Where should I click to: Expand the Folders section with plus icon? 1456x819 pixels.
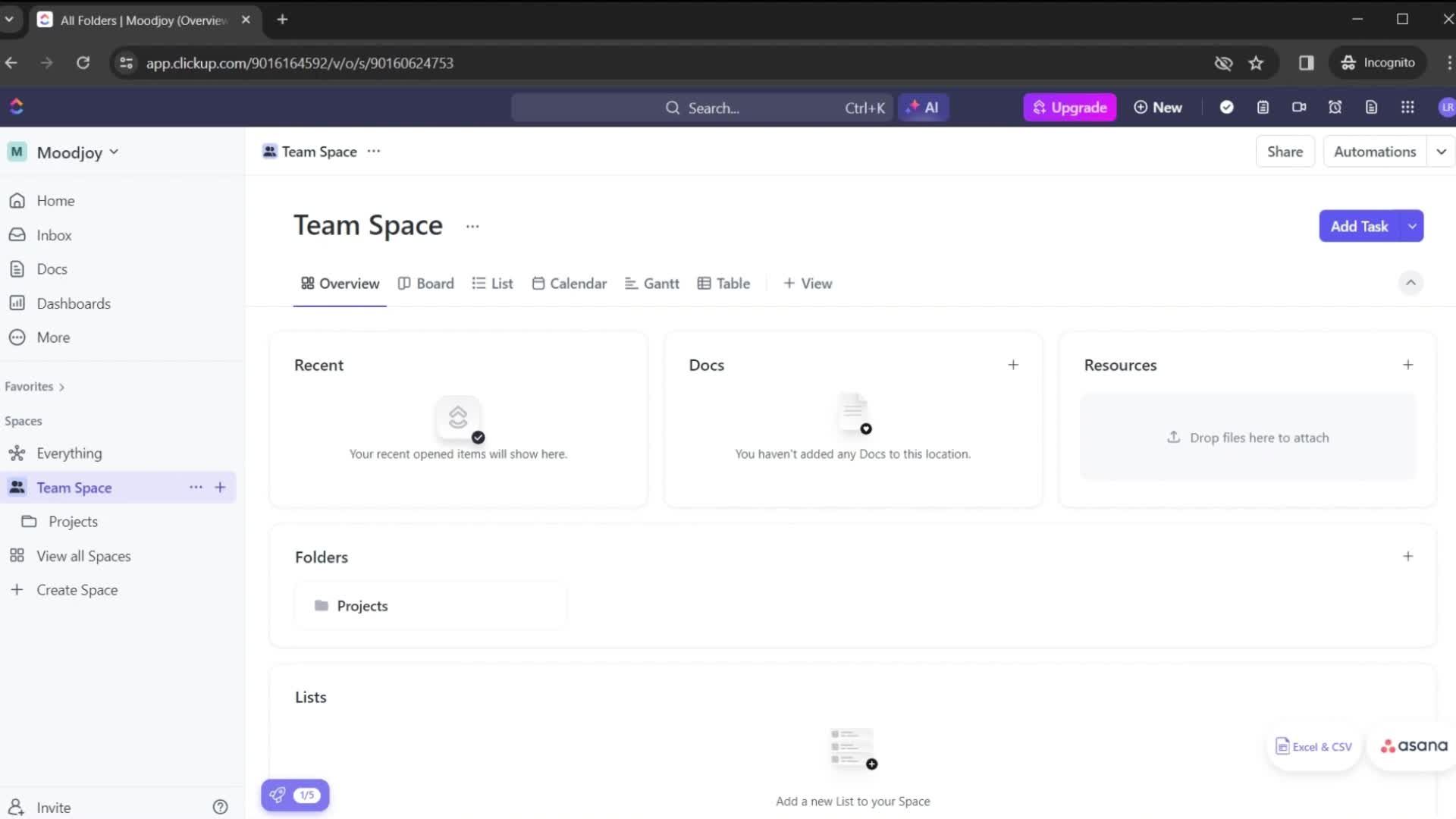click(x=1407, y=556)
